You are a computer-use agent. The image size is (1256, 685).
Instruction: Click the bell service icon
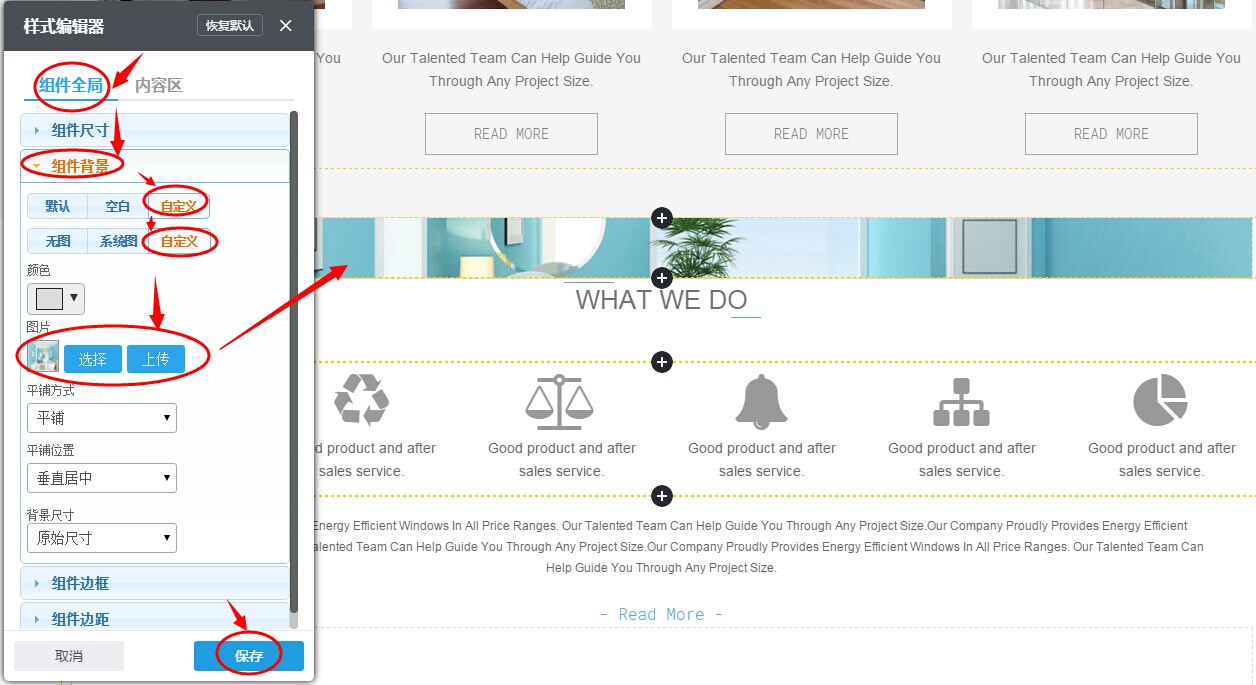(761, 401)
